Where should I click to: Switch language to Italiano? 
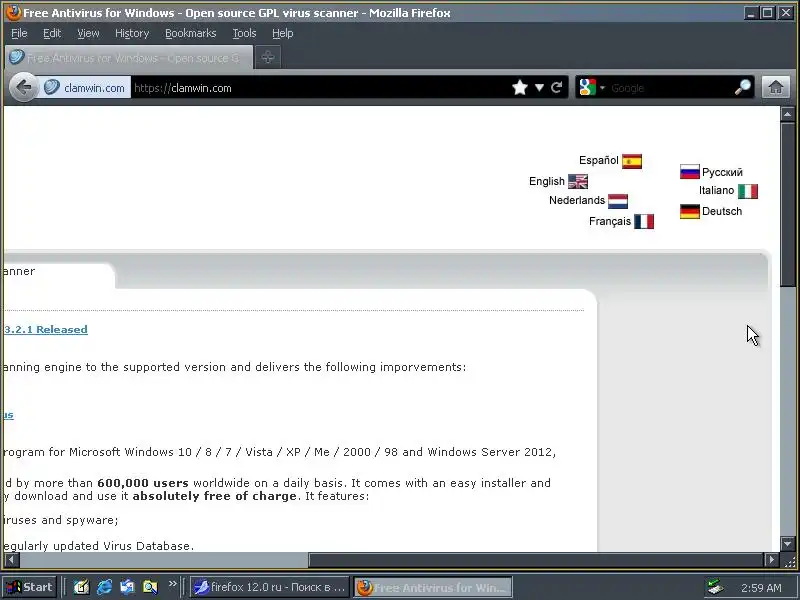click(x=716, y=190)
